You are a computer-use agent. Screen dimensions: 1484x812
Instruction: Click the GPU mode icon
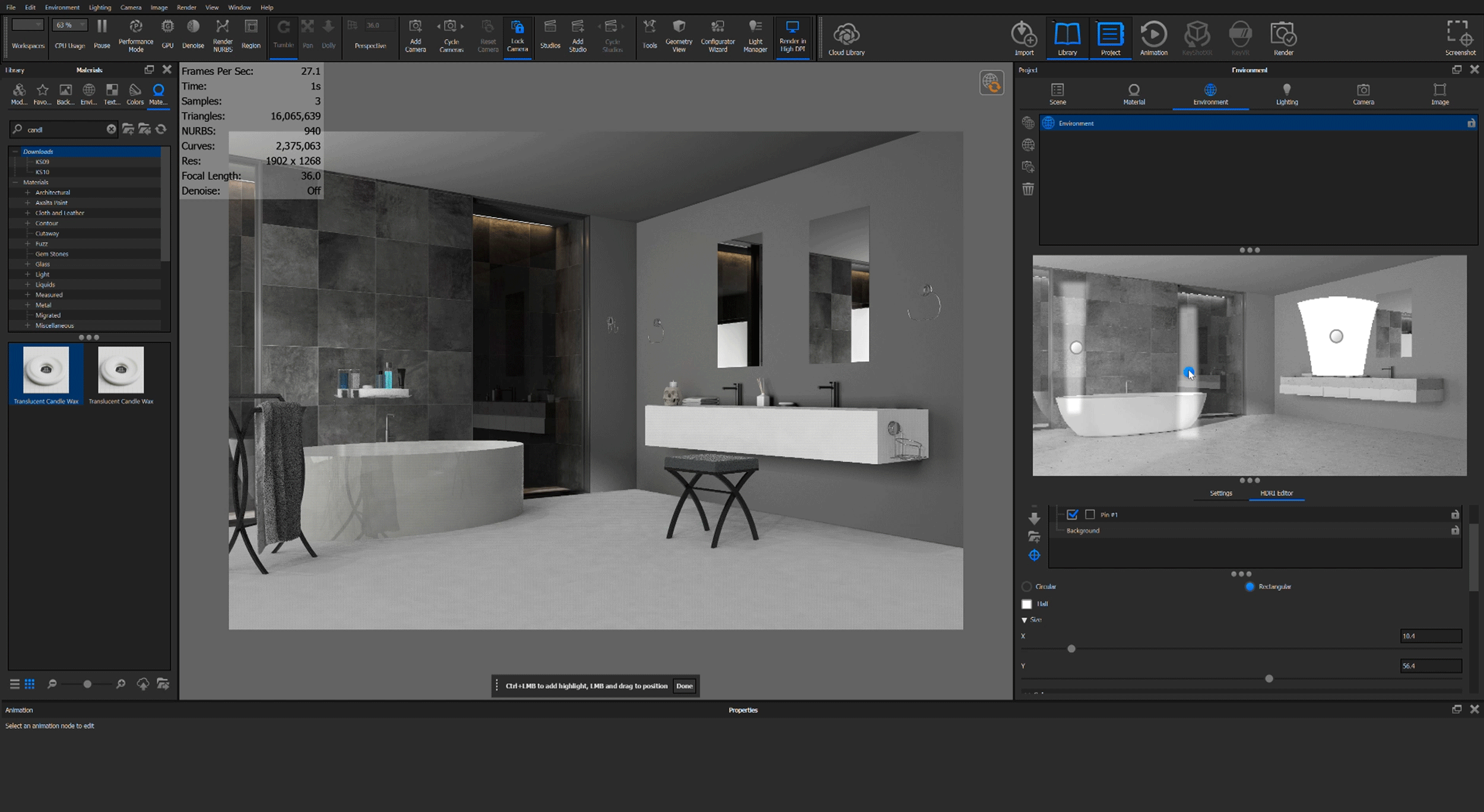click(167, 34)
